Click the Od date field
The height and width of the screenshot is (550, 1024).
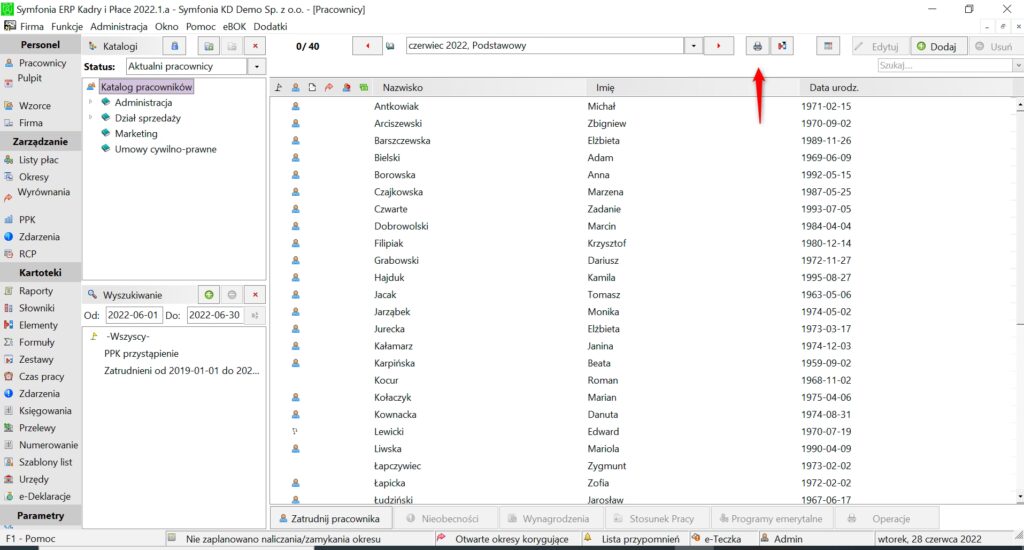[x=133, y=316]
